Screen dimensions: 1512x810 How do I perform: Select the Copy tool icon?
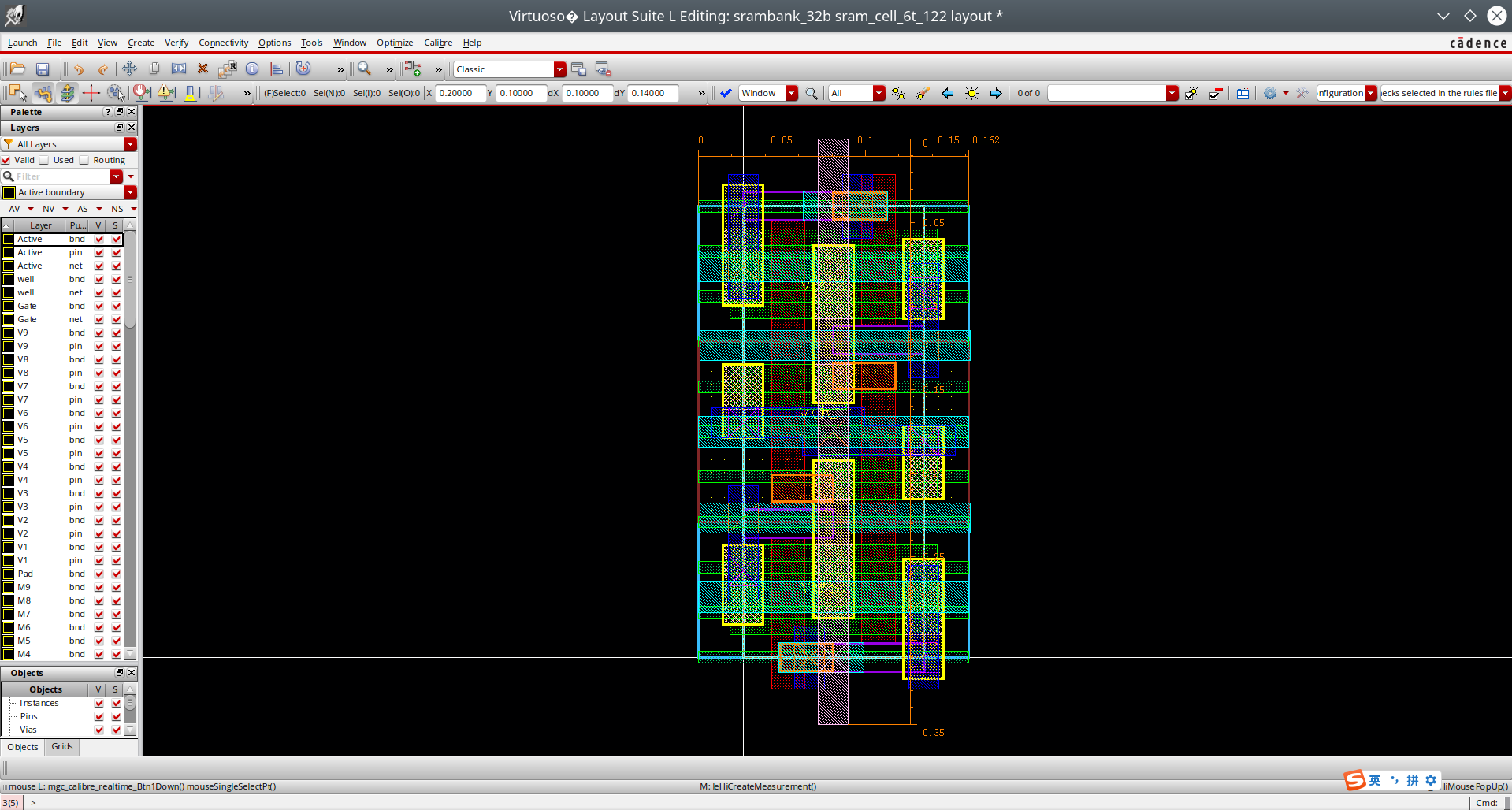tap(154, 69)
